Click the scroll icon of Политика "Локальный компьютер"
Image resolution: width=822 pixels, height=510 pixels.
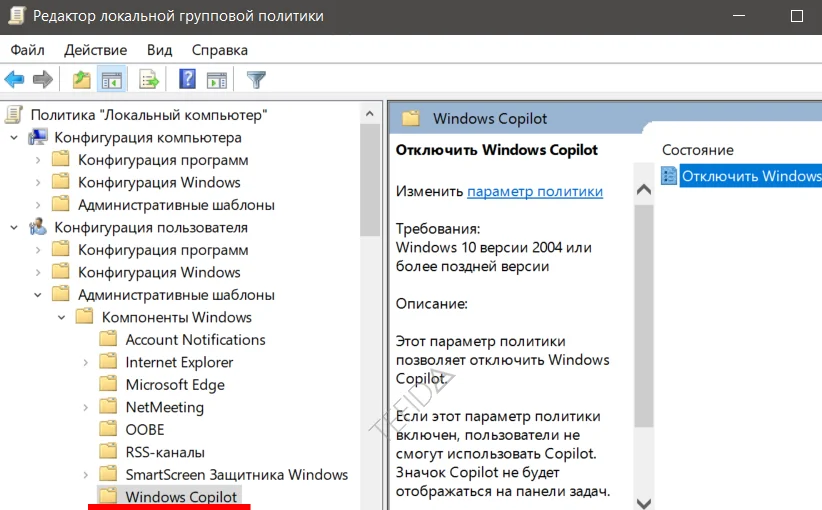14,115
